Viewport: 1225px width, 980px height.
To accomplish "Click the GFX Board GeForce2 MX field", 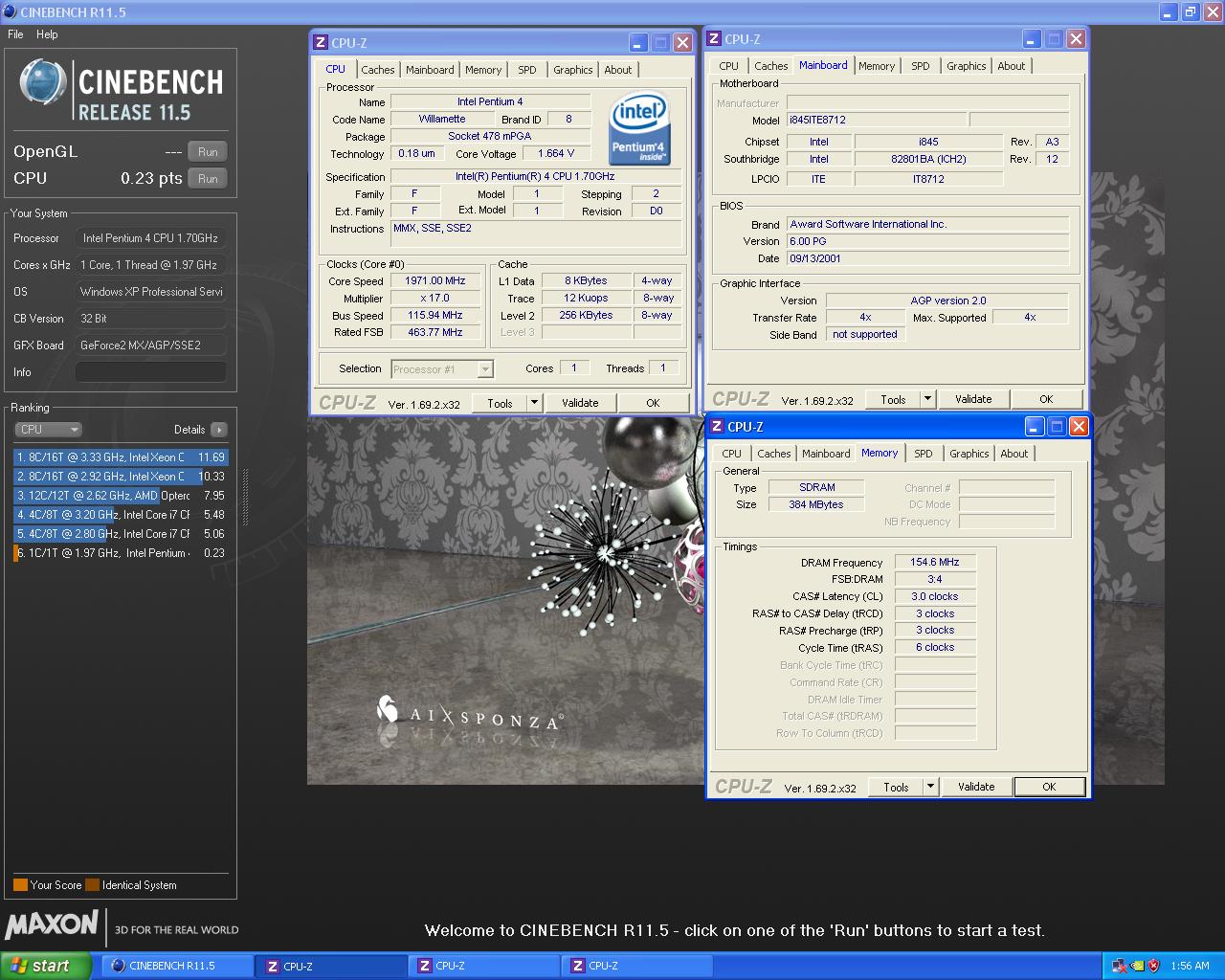I will (151, 345).
